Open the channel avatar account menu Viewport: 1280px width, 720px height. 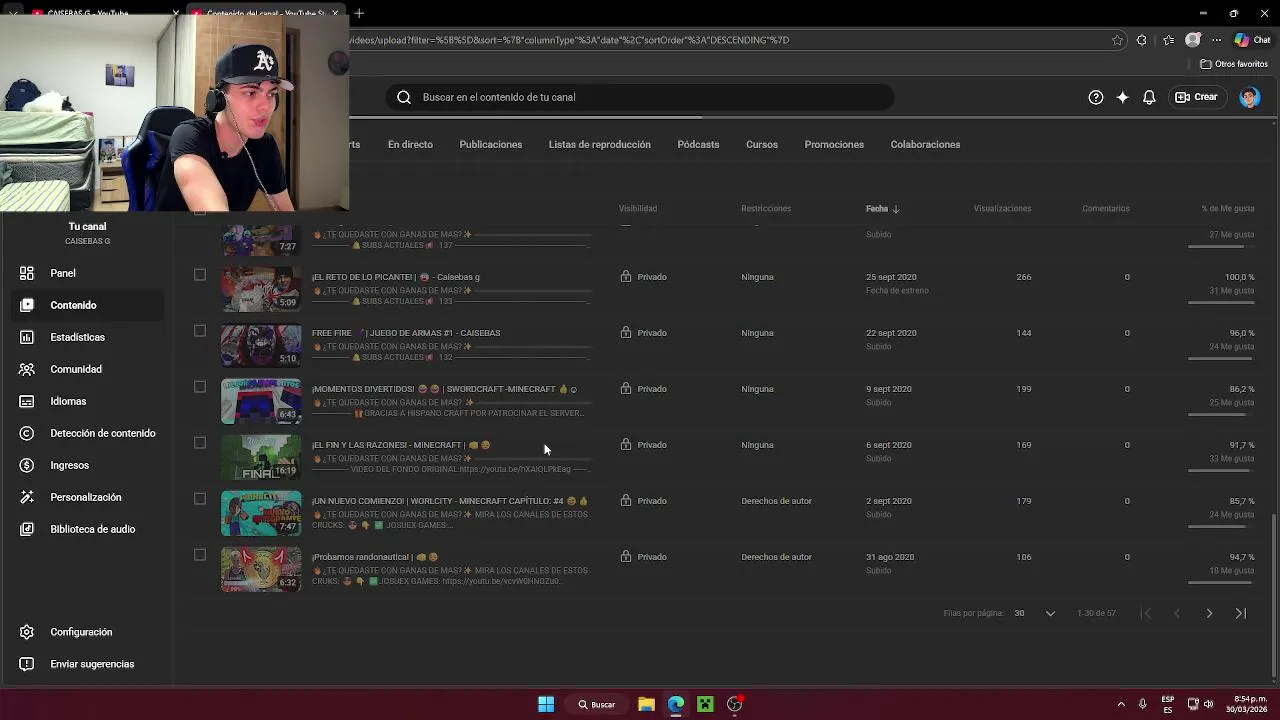click(x=1249, y=97)
